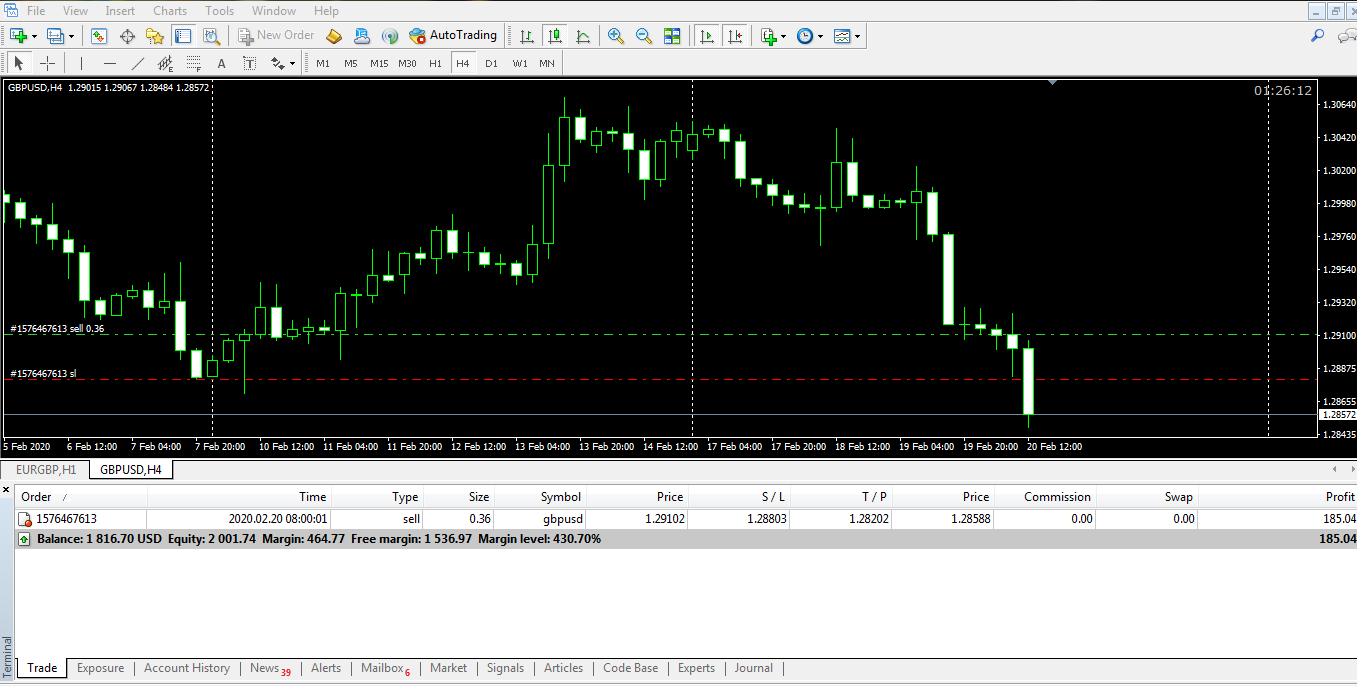Open the Profiles icon

click(x=55, y=36)
